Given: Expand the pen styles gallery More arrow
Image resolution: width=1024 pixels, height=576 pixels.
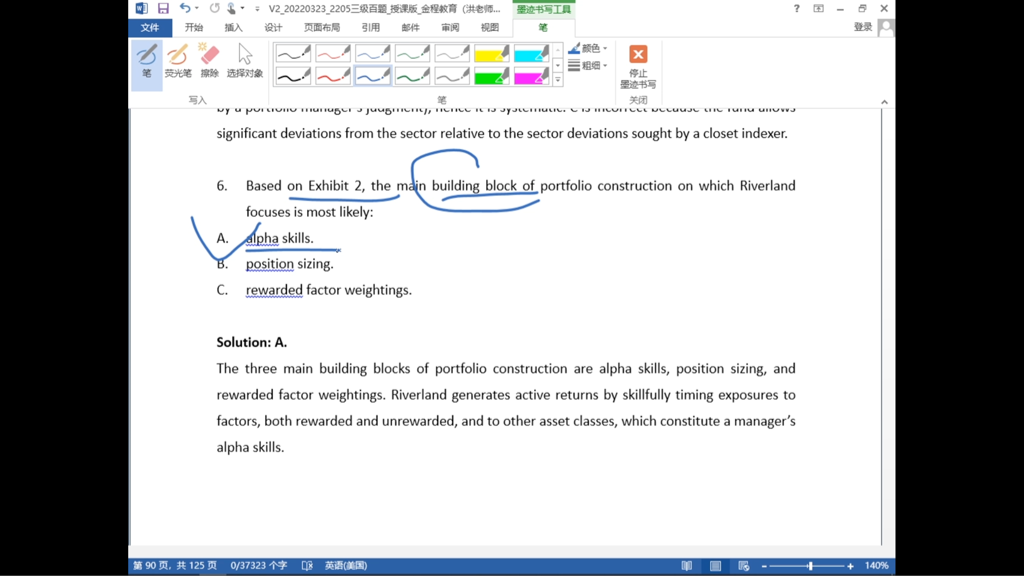Looking at the screenshot, I should [x=558, y=80].
